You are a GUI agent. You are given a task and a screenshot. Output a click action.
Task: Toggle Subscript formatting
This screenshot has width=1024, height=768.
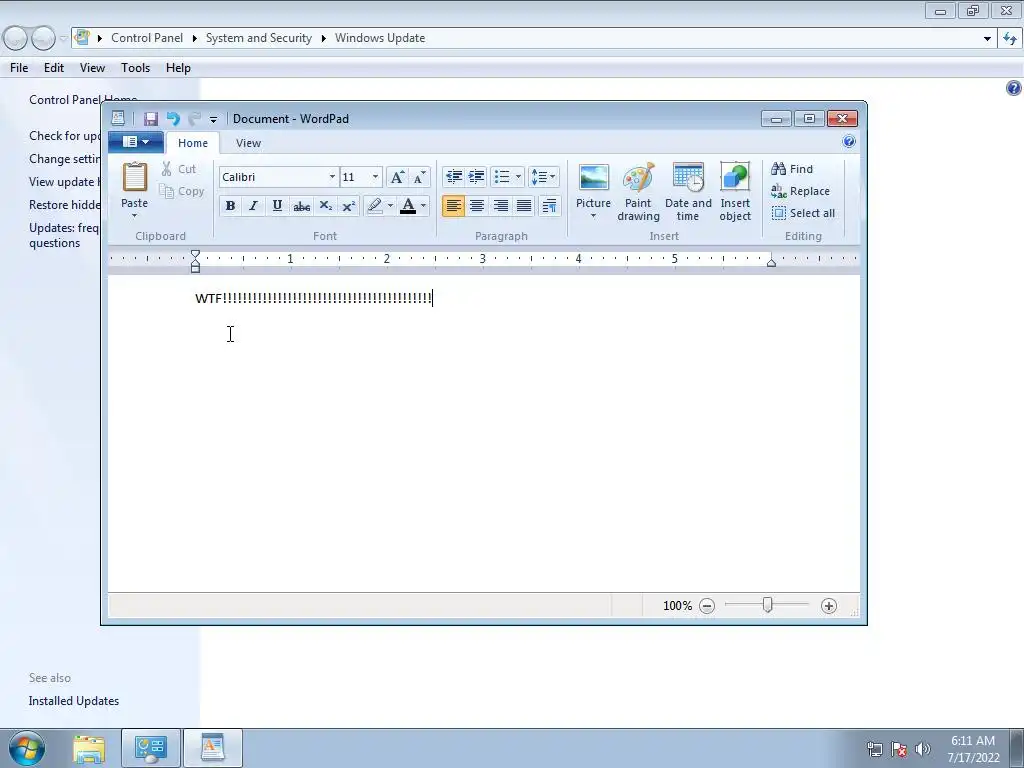pos(325,206)
